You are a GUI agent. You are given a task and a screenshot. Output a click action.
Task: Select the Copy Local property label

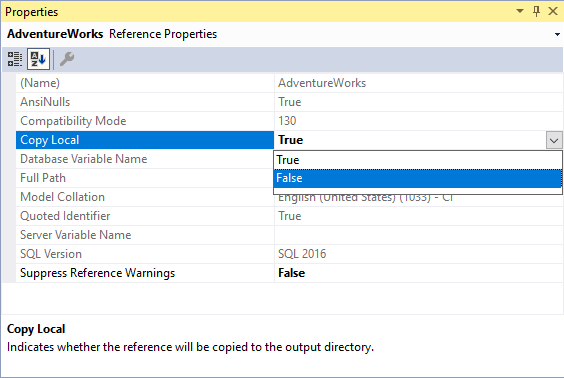[x=145, y=140]
